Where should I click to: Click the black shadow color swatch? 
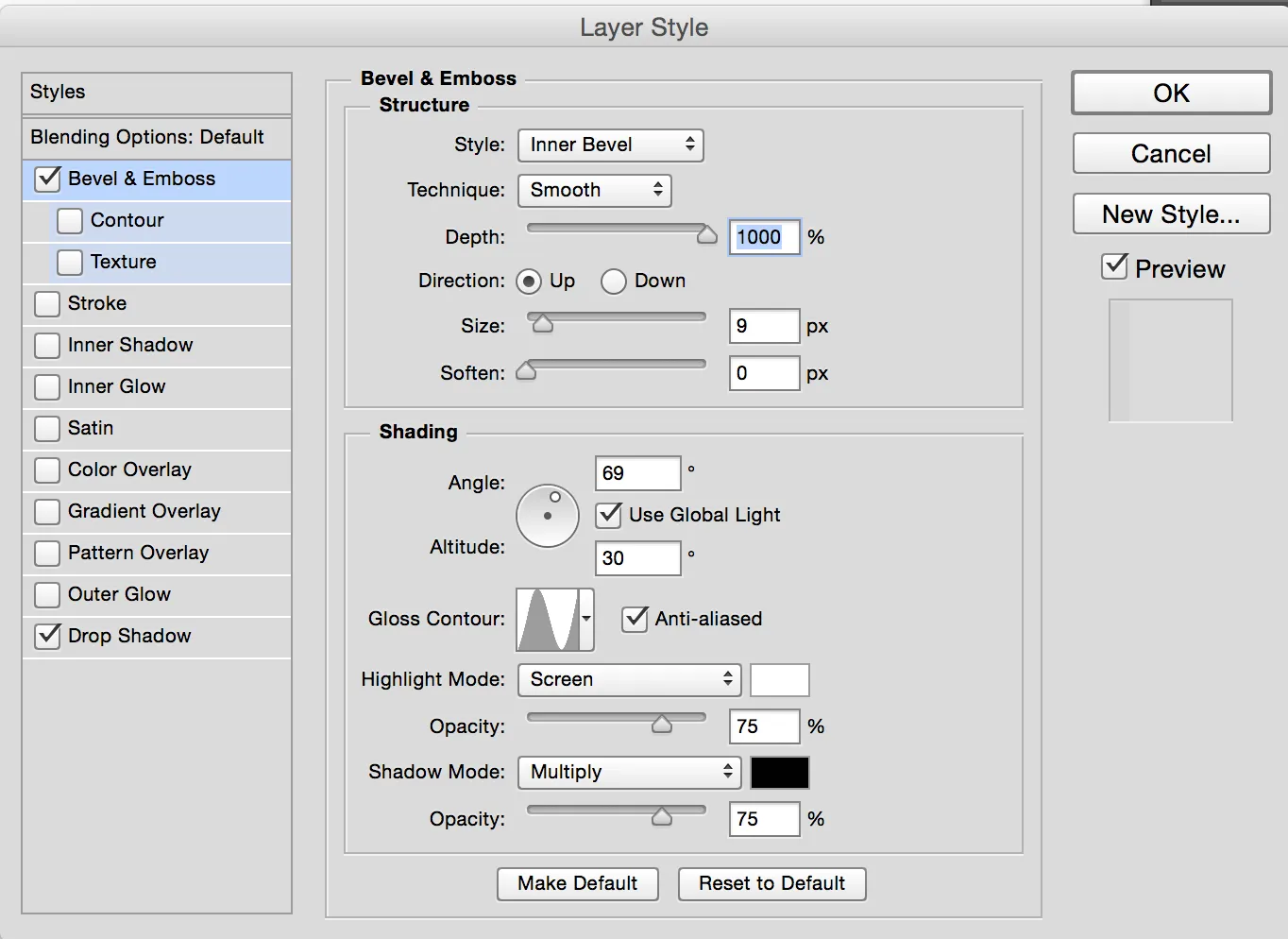click(x=780, y=773)
